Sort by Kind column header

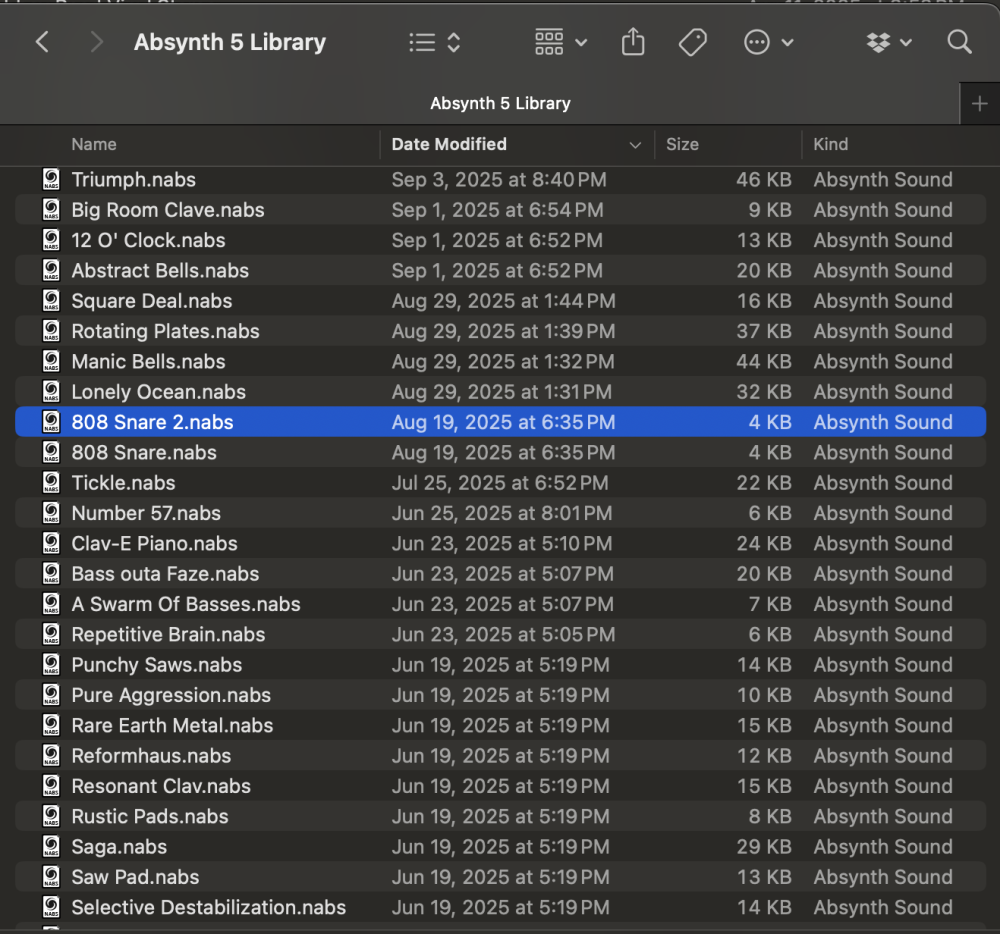pos(830,145)
